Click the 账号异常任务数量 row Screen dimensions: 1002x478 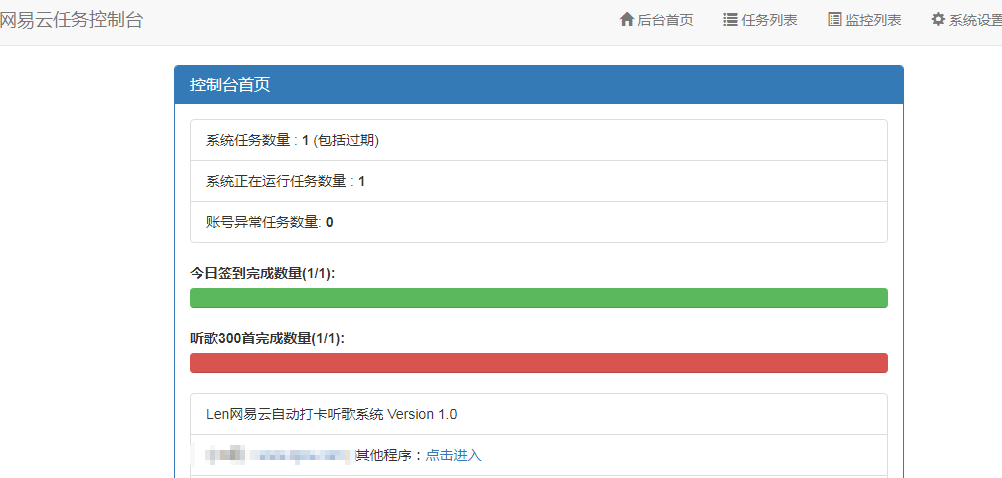coord(538,222)
